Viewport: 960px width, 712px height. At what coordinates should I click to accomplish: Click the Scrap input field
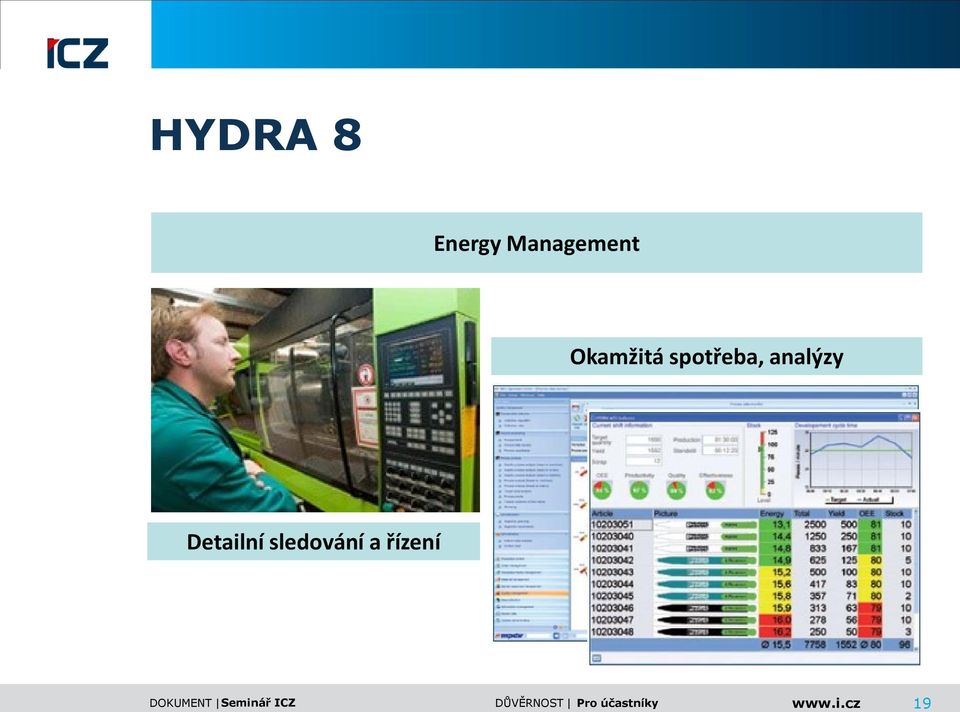pyautogui.click(x=643, y=461)
